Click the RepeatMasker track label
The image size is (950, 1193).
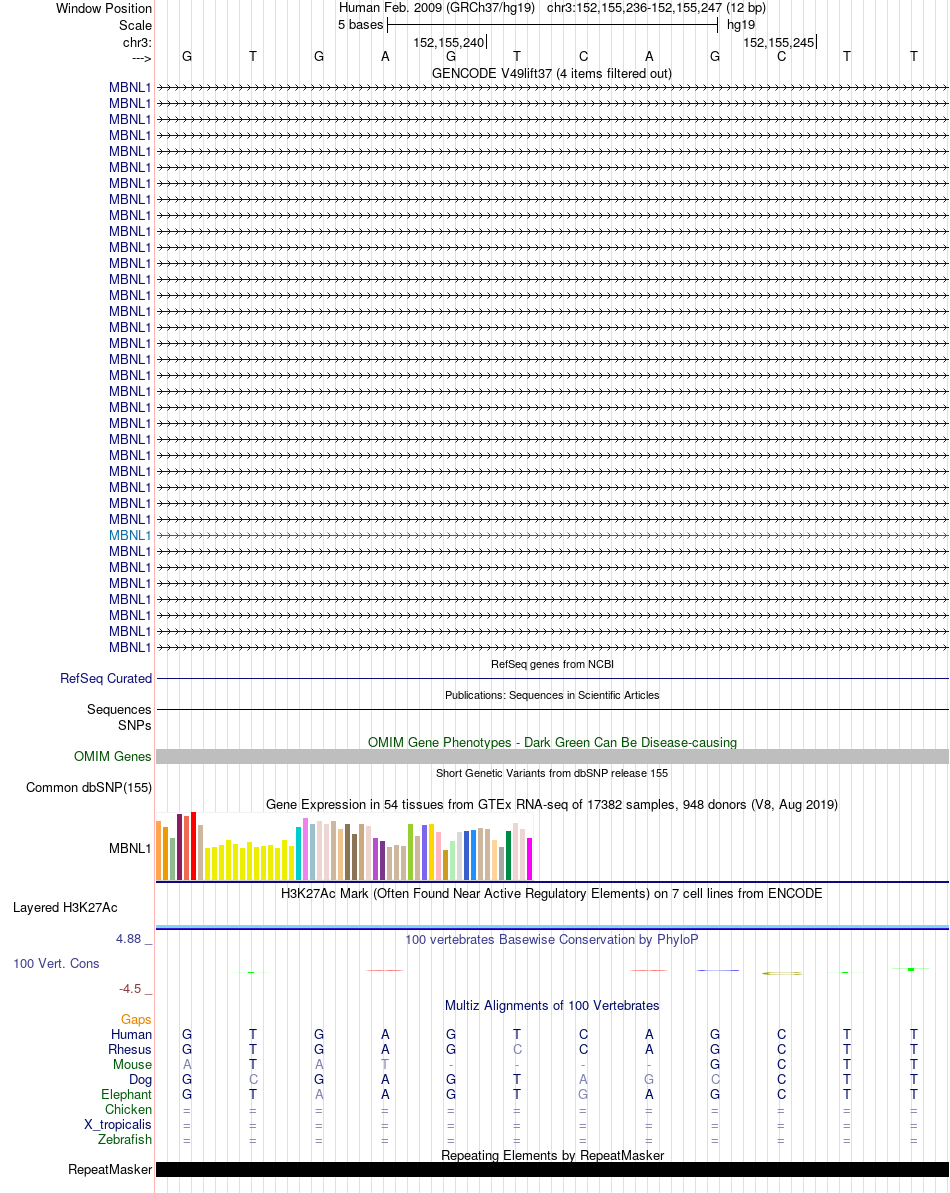(110, 1169)
